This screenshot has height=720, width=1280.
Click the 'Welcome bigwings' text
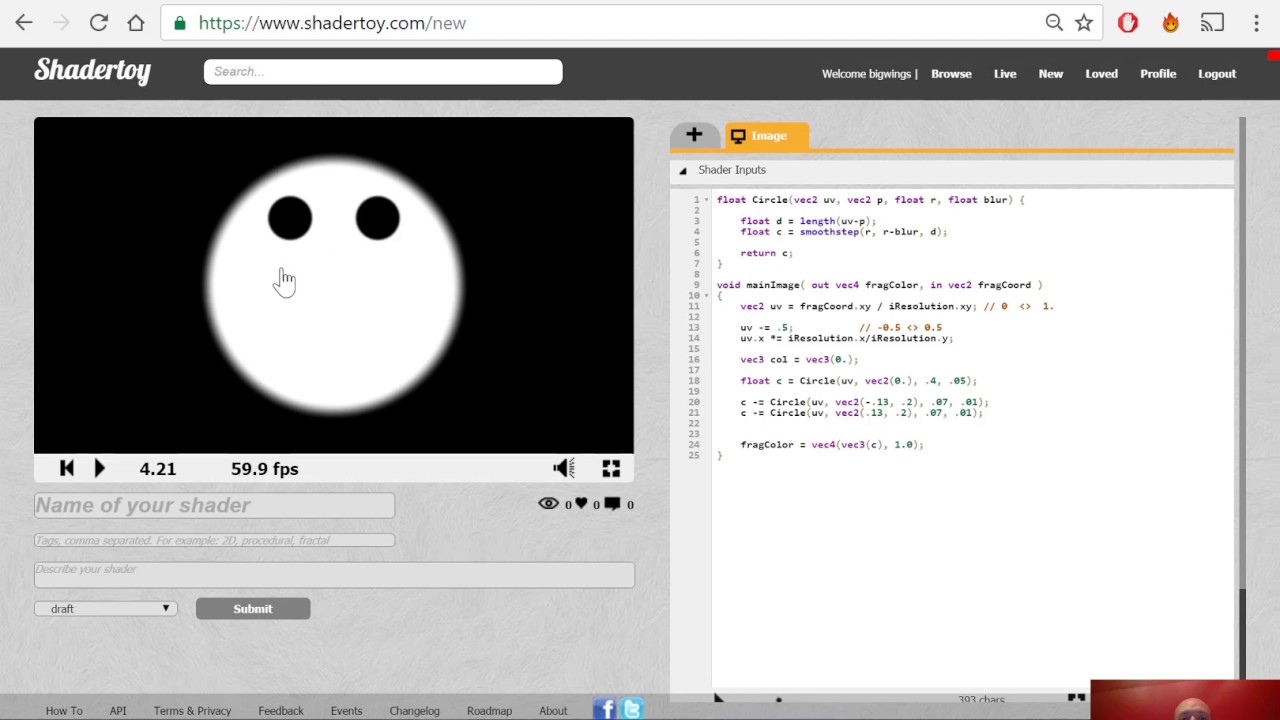pyautogui.click(x=866, y=74)
